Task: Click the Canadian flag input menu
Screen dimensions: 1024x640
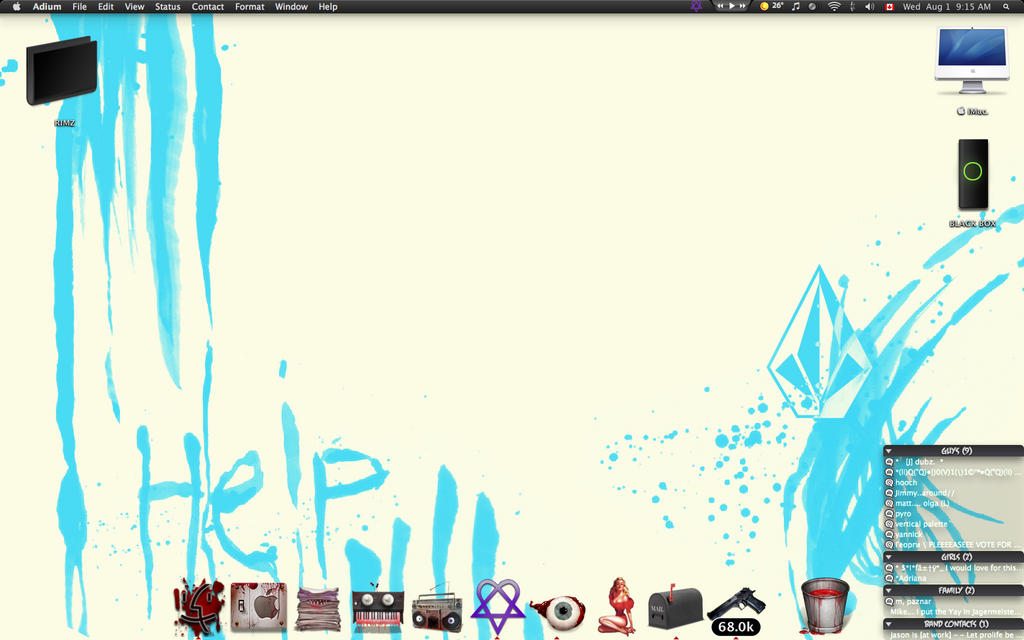Action: (x=889, y=7)
